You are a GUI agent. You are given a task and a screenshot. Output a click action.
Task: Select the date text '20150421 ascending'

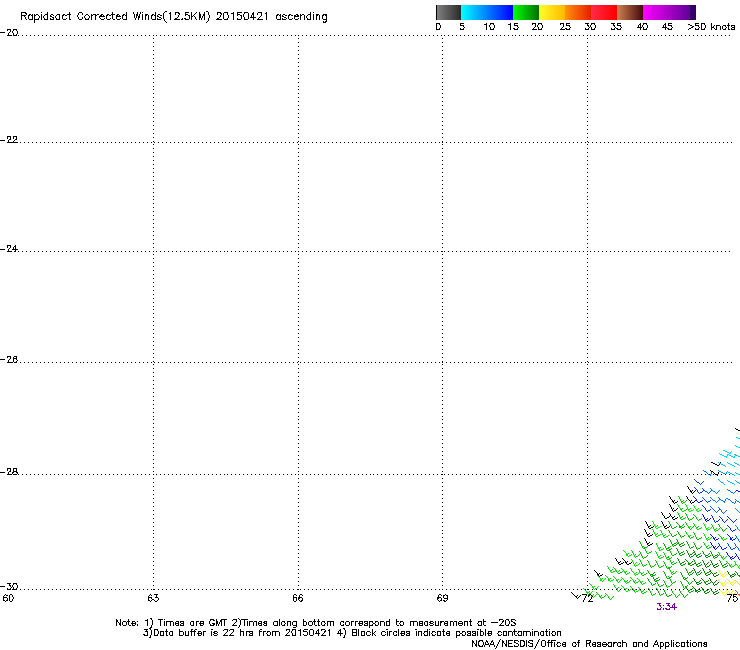click(x=271, y=17)
